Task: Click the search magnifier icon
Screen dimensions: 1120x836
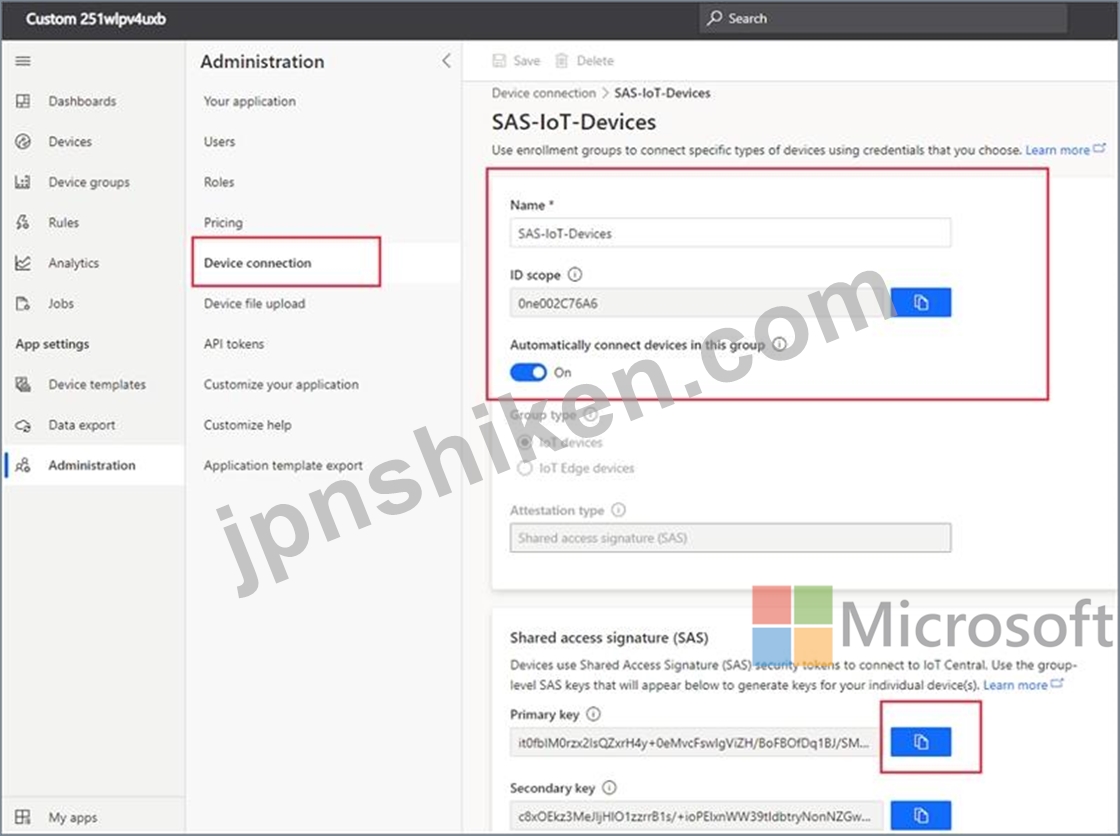Action: (x=714, y=18)
